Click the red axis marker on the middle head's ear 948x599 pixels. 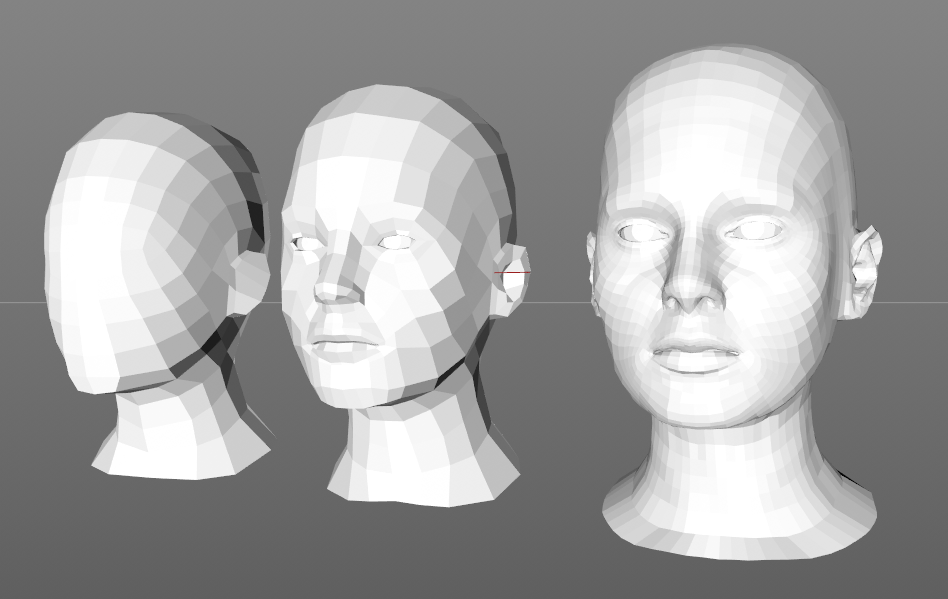(x=512, y=272)
